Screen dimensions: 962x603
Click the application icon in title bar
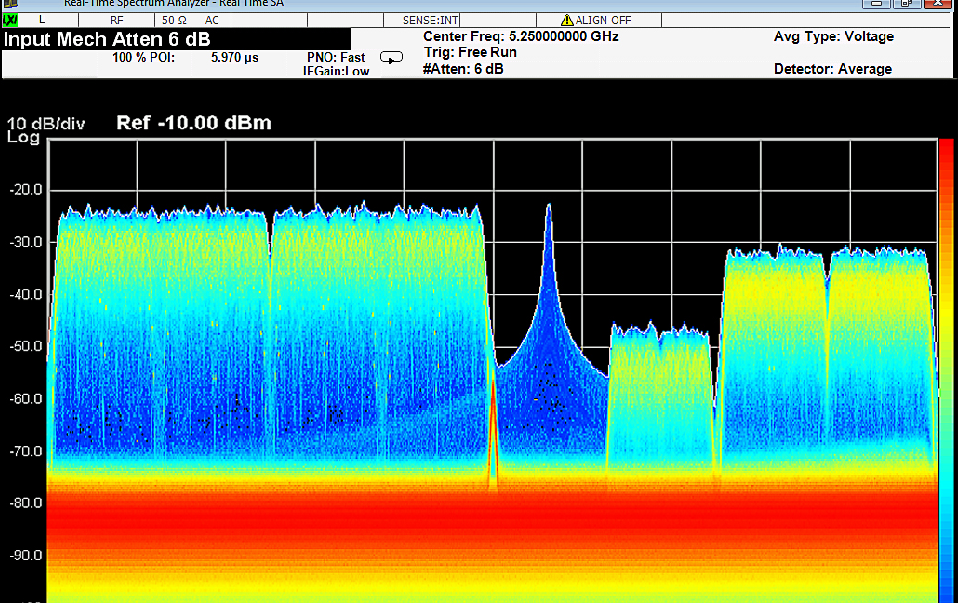(10, 4)
